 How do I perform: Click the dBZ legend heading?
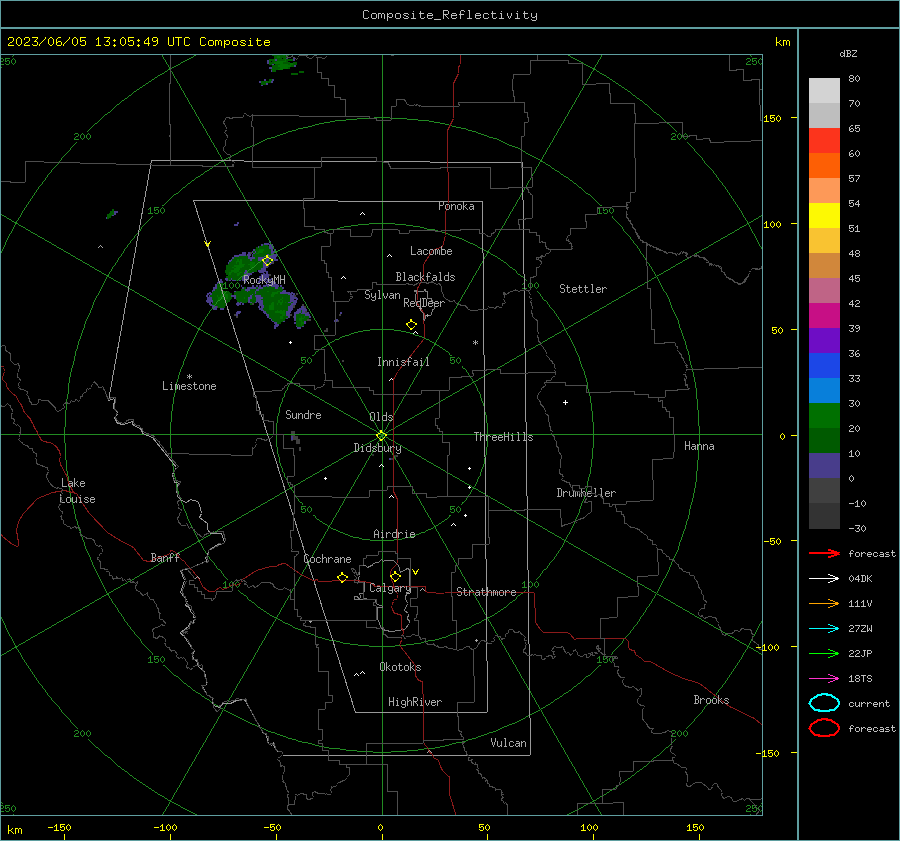tap(848, 54)
